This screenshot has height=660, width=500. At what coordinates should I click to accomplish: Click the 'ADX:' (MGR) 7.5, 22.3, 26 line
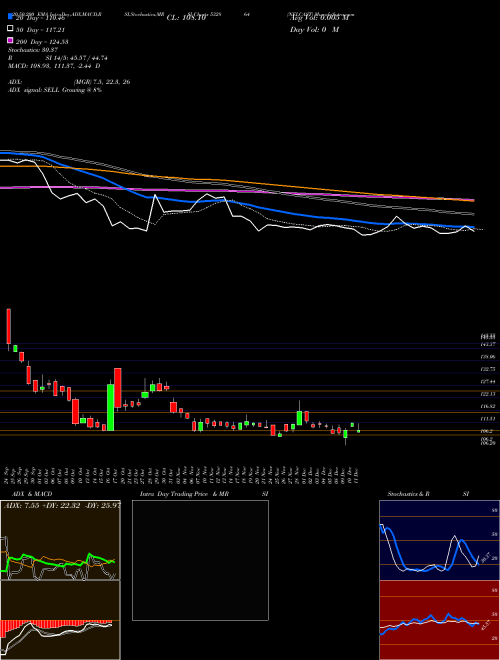(x=69, y=82)
